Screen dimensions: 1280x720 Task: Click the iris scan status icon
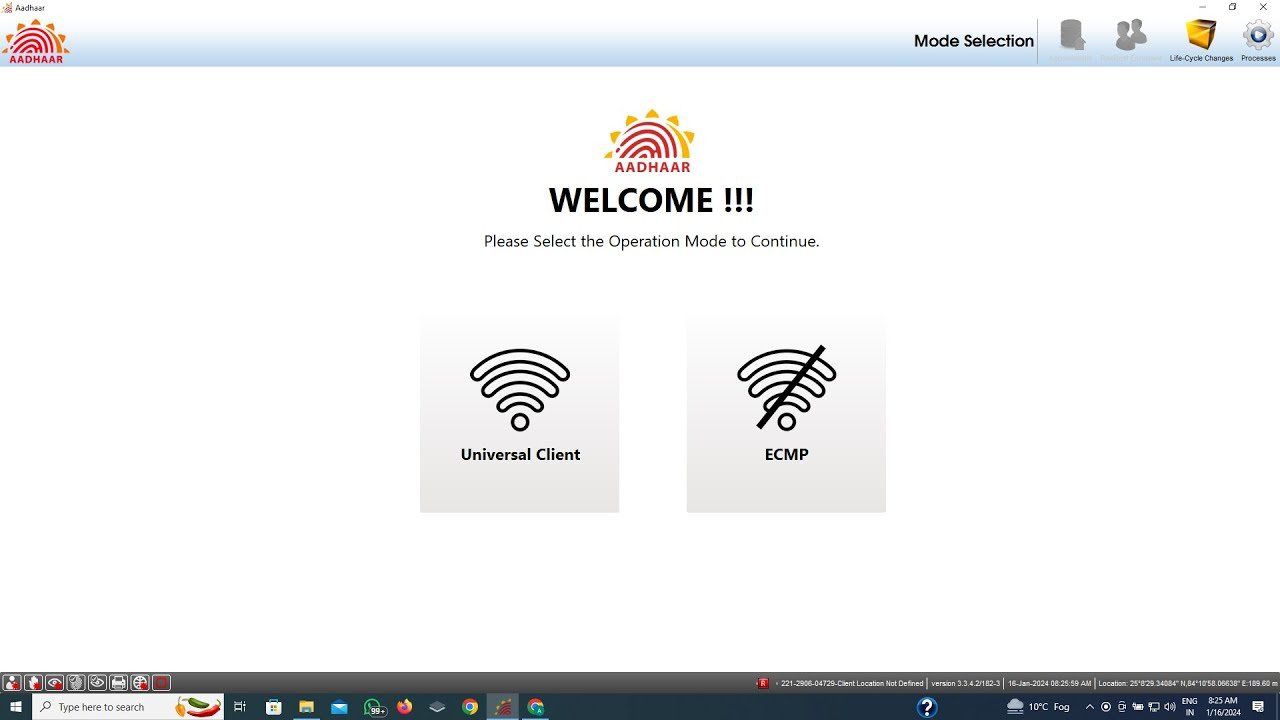pos(97,683)
